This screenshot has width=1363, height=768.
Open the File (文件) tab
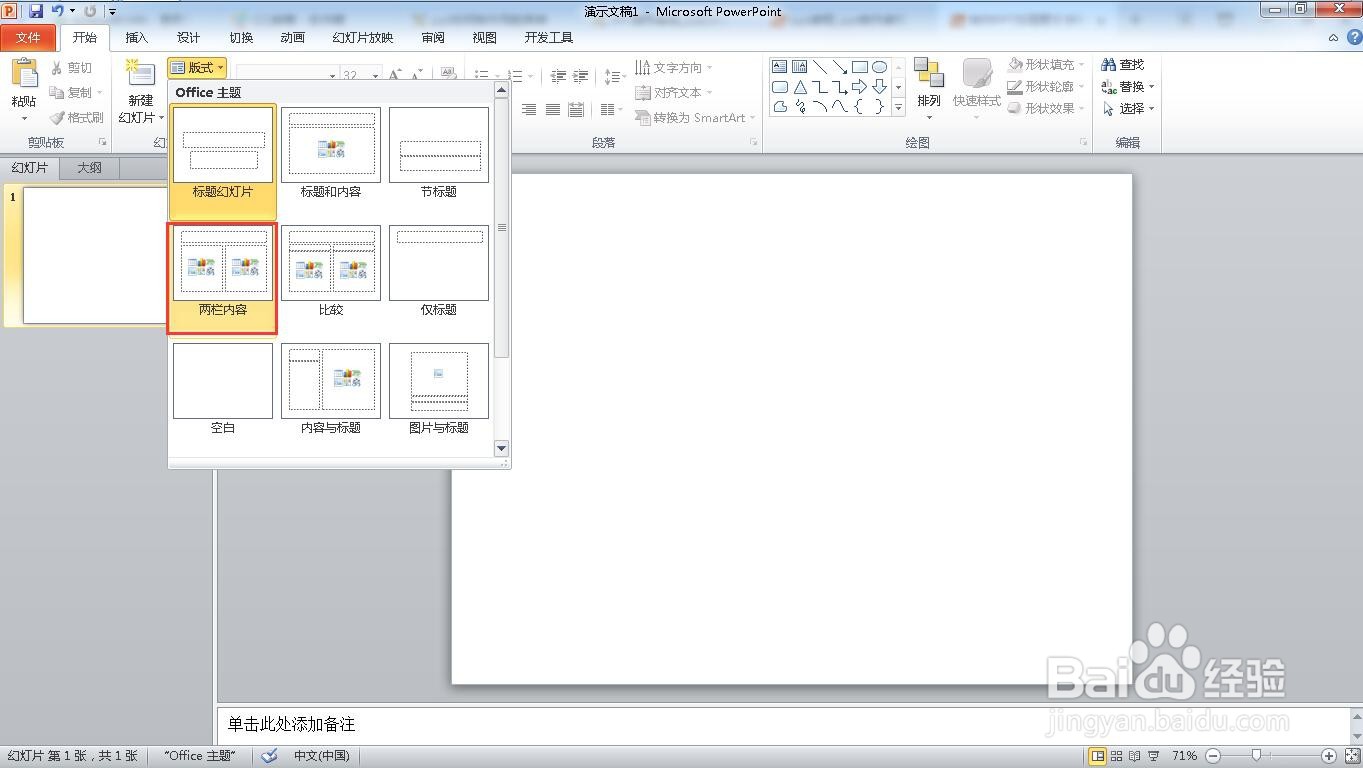pos(29,38)
